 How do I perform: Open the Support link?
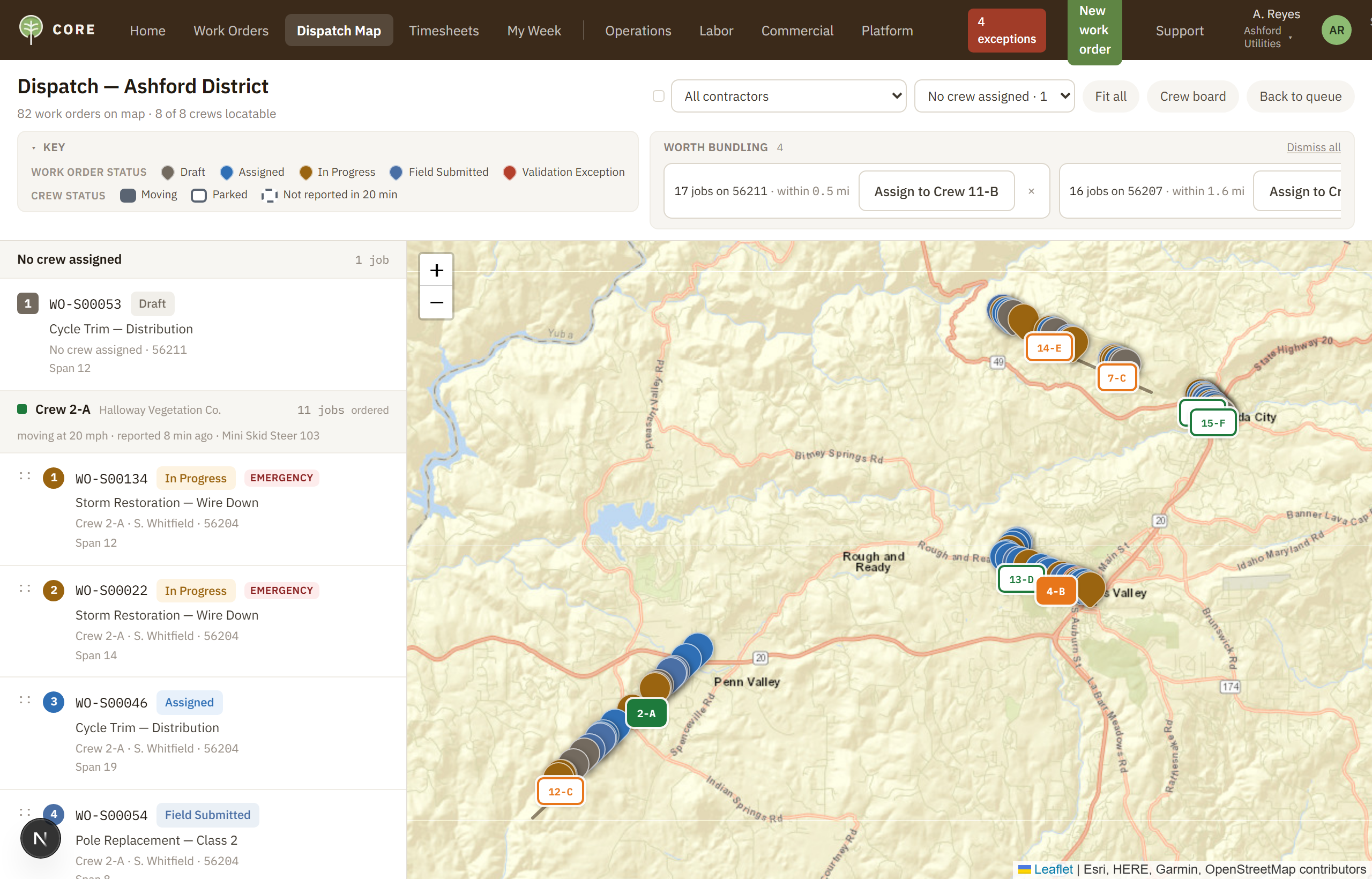(x=1180, y=30)
